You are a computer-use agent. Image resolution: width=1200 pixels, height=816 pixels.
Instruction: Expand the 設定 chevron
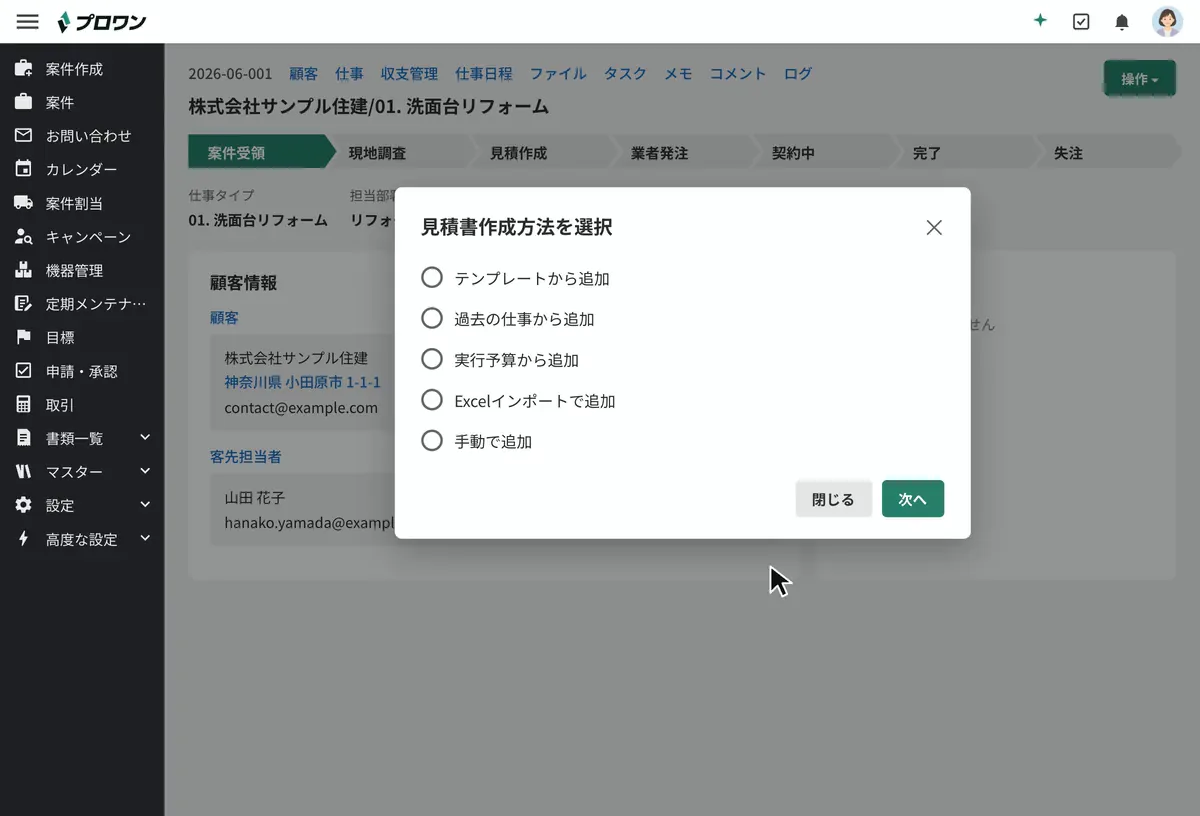[x=145, y=505]
